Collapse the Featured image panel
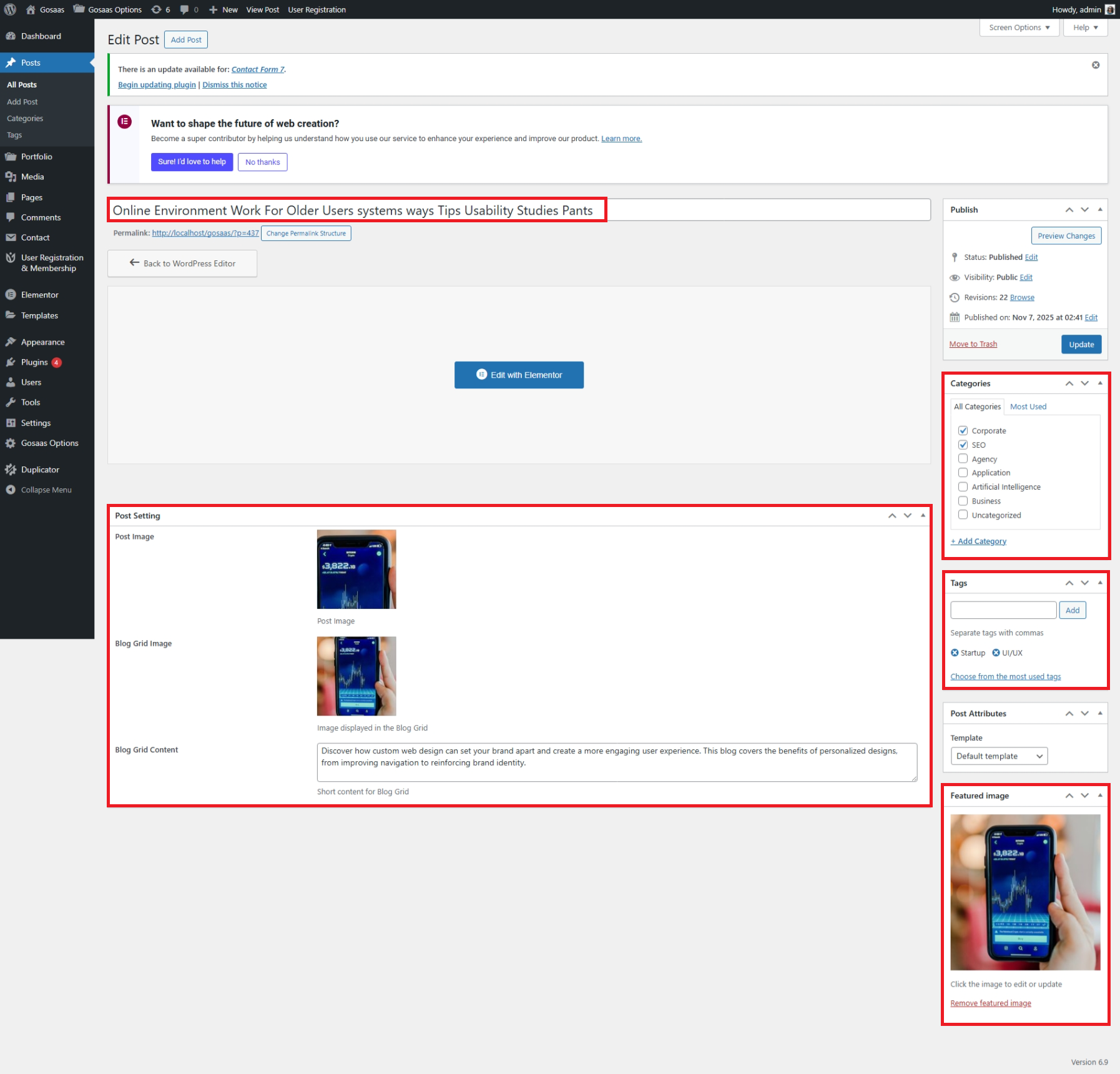 1099,796
